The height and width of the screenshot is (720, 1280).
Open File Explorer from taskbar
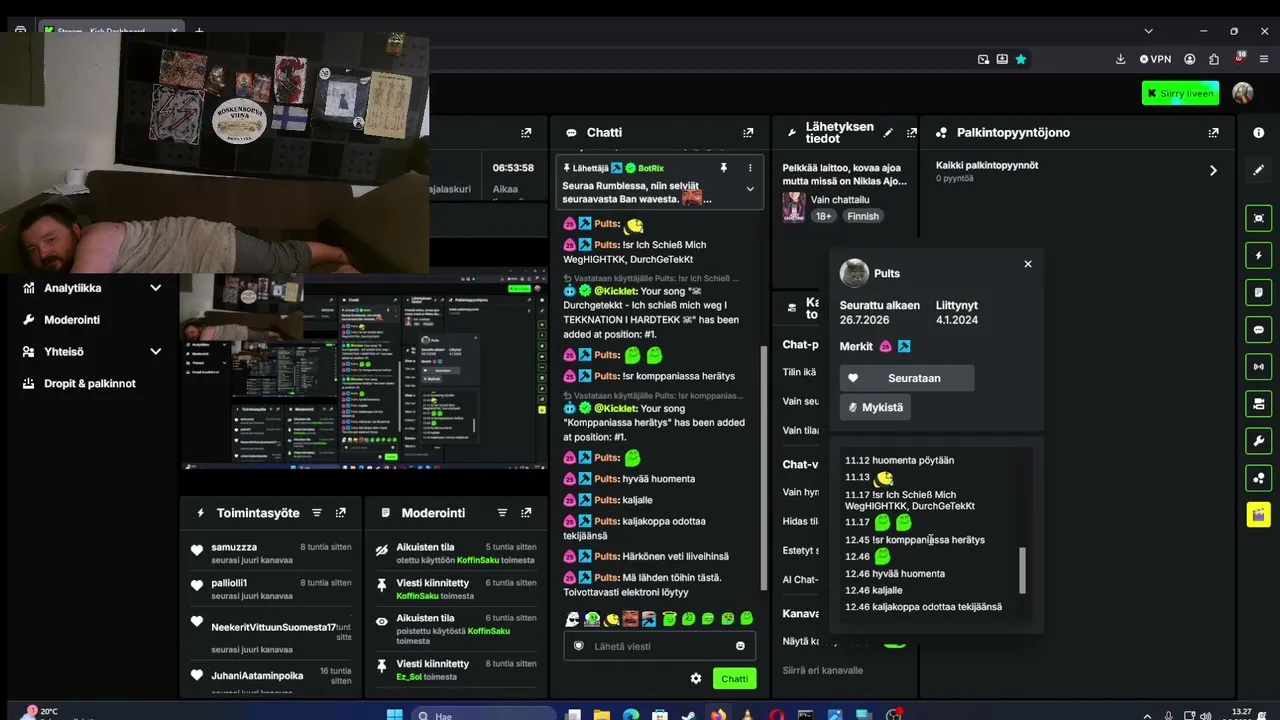[602, 715]
